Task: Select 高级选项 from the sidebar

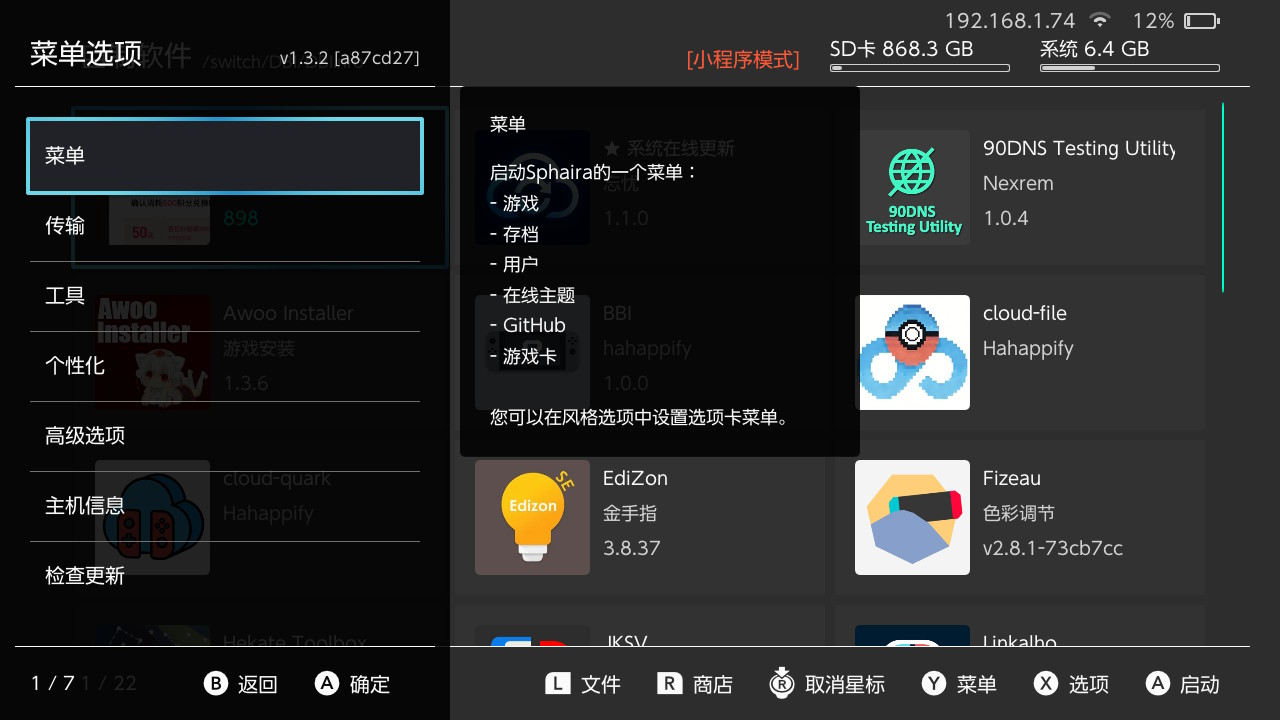Action: (x=225, y=436)
